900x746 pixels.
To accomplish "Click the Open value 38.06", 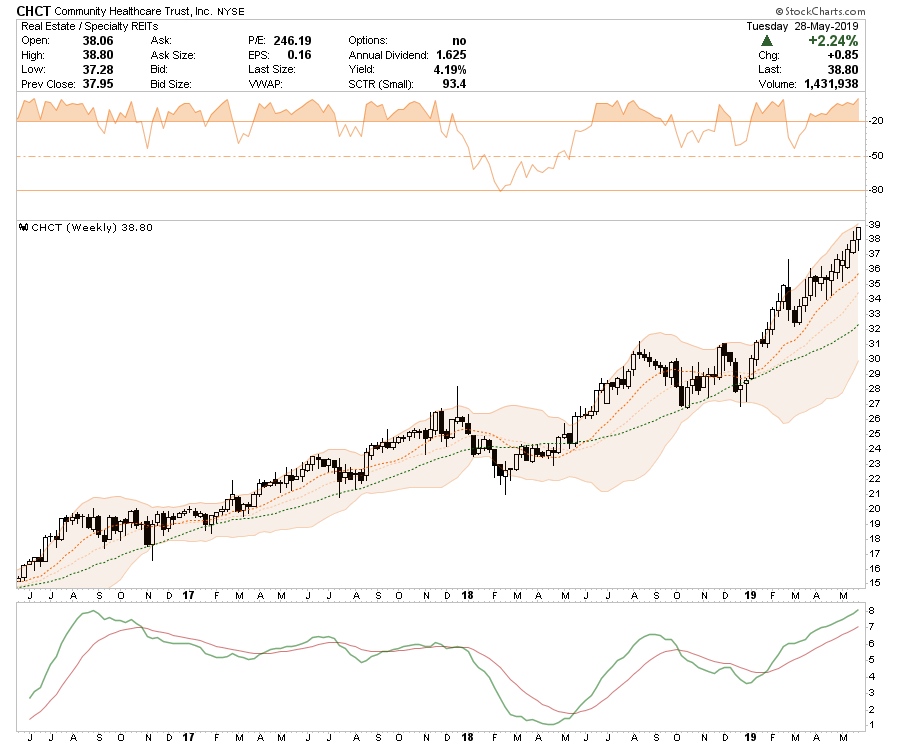I will [x=98, y=41].
